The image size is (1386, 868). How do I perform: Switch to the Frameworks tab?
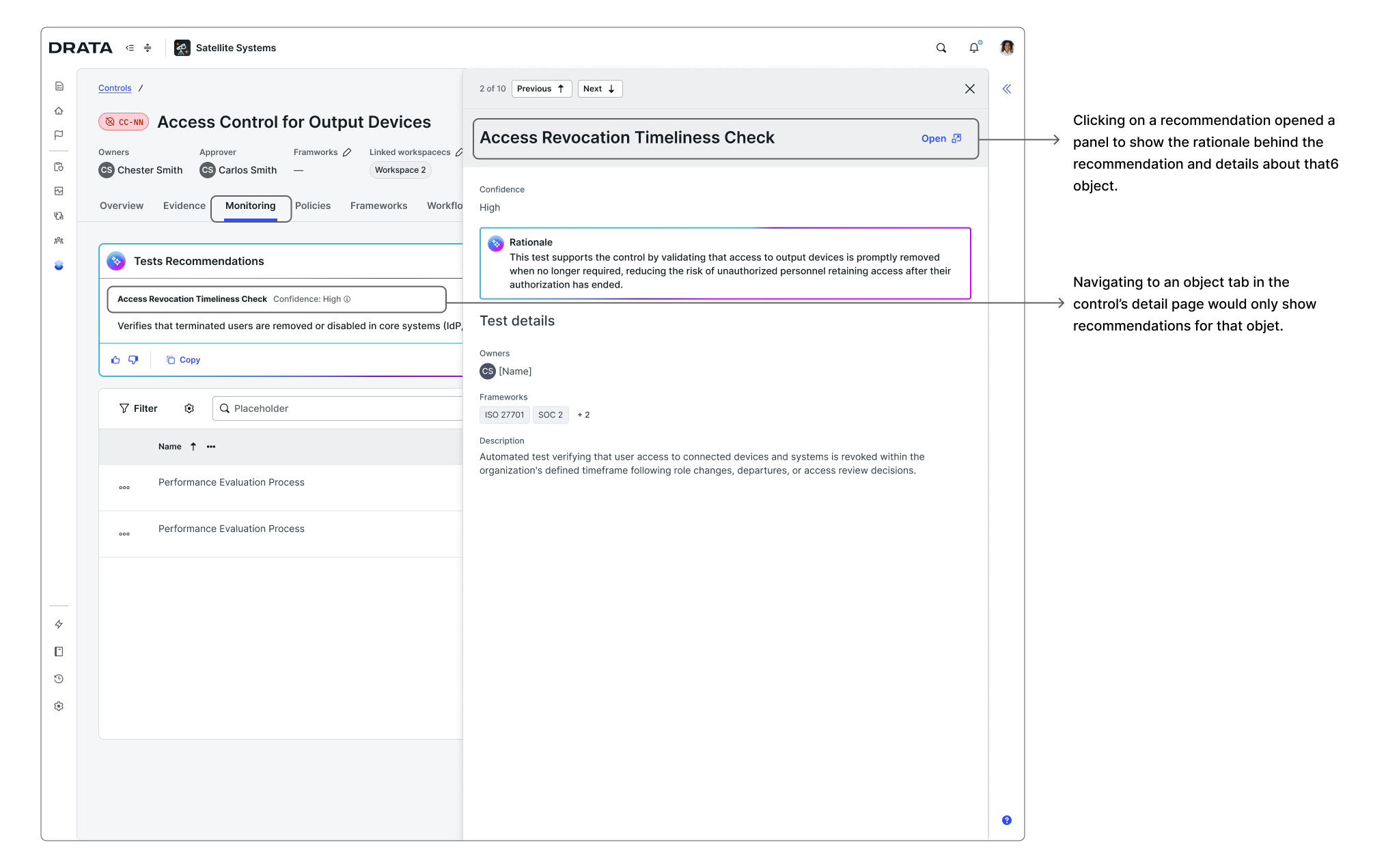click(x=378, y=206)
